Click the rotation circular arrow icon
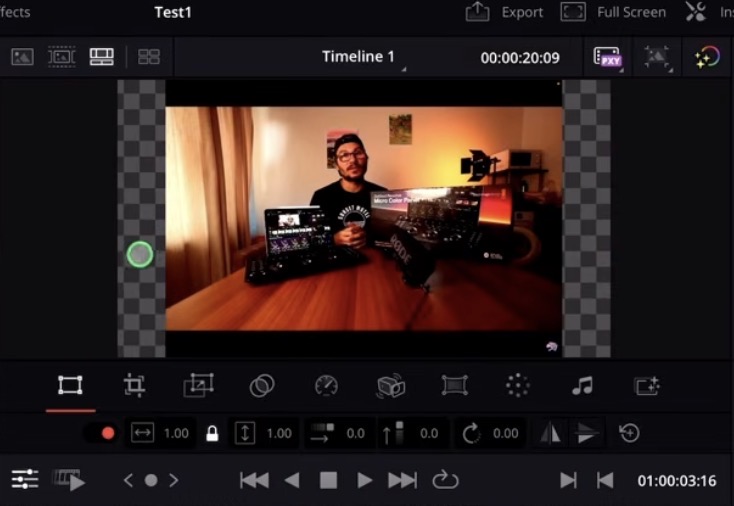The height and width of the screenshot is (506, 734). coord(471,433)
